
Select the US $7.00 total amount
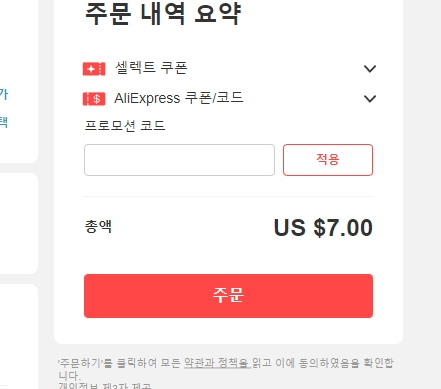tap(323, 228)
